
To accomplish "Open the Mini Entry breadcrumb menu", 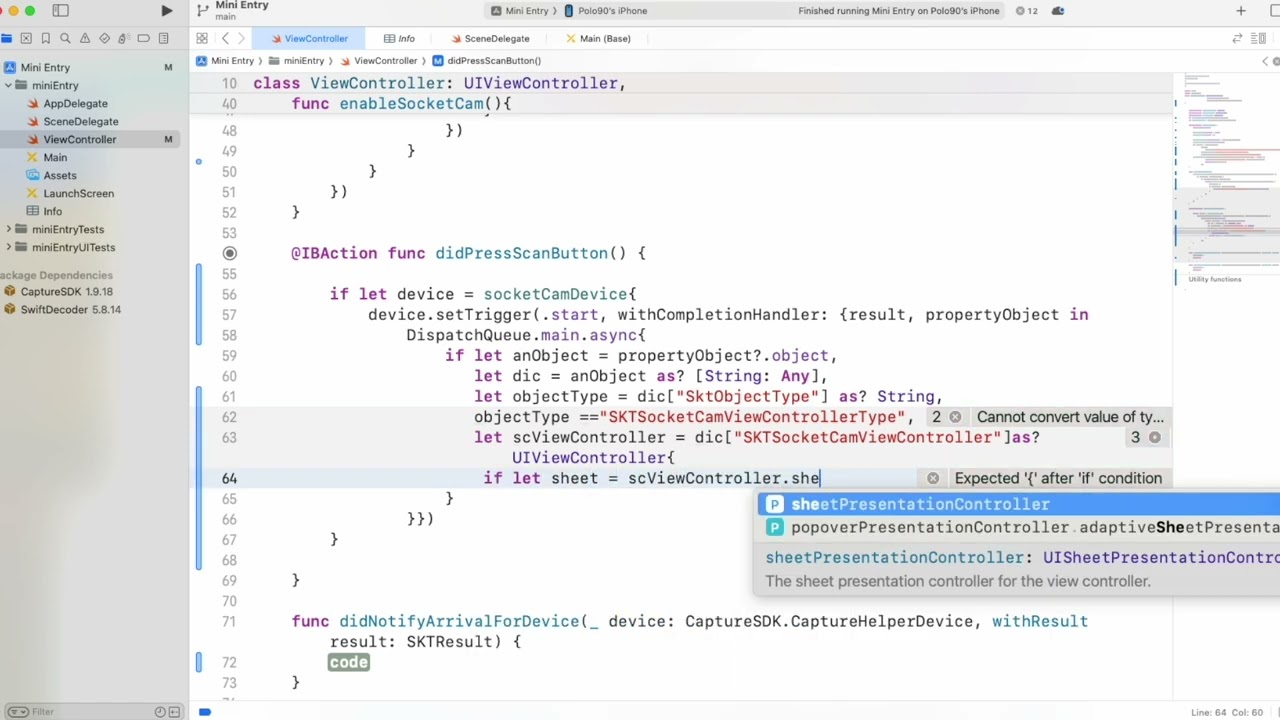I will point(225,61).
